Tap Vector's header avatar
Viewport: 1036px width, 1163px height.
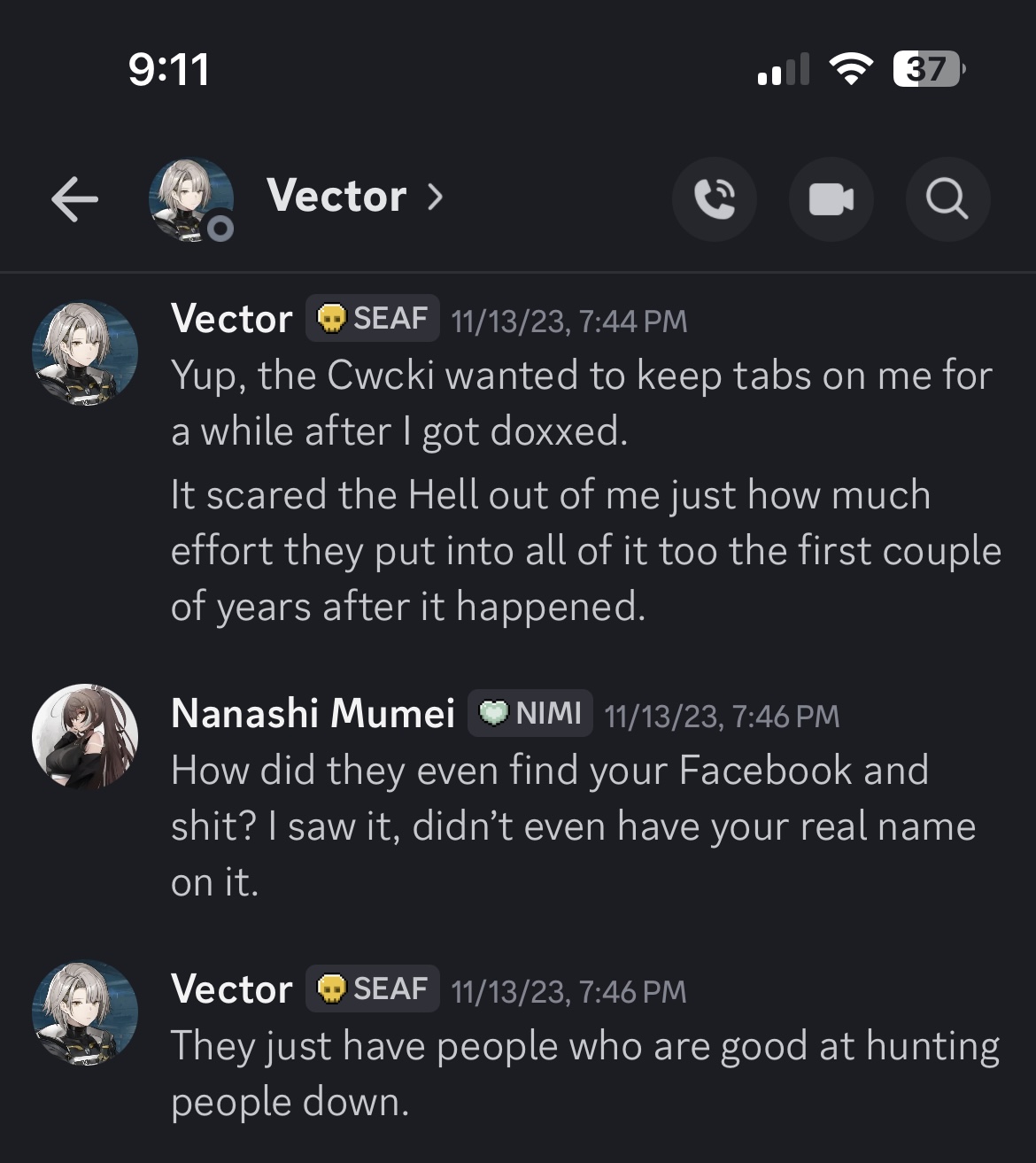tap(191, 199)
